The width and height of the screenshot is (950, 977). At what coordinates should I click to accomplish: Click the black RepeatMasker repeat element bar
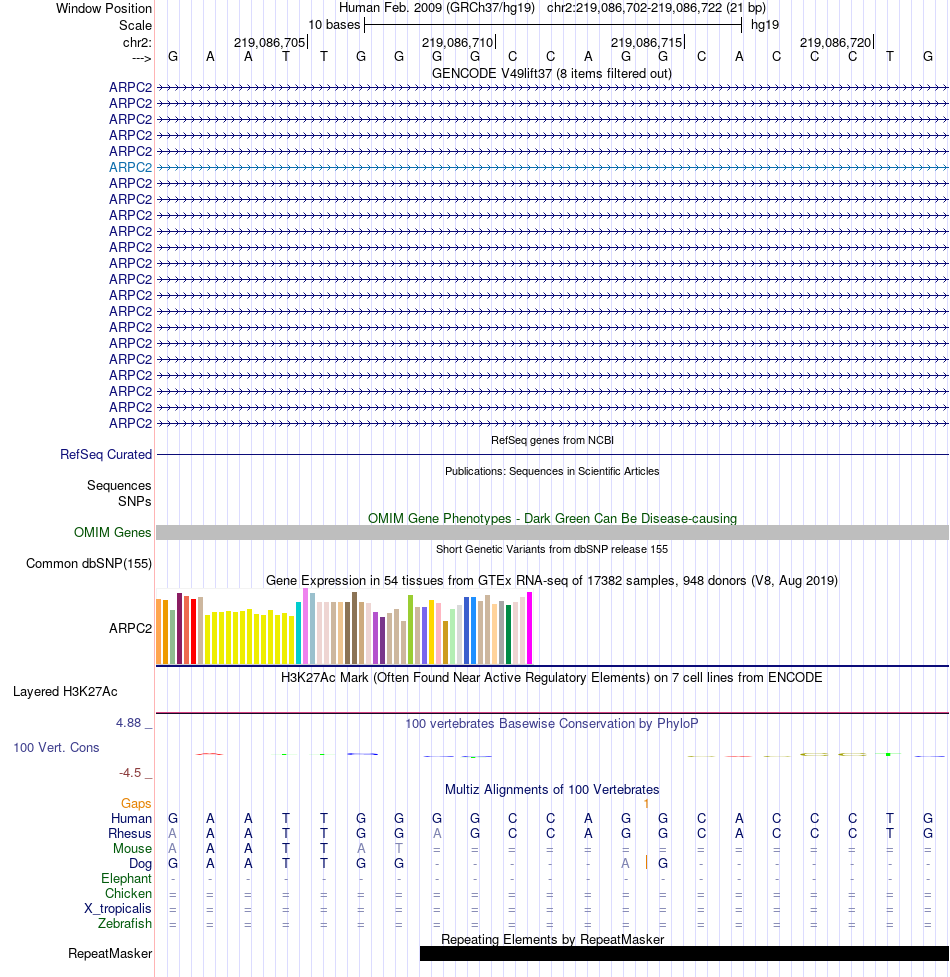click(684, 953)
